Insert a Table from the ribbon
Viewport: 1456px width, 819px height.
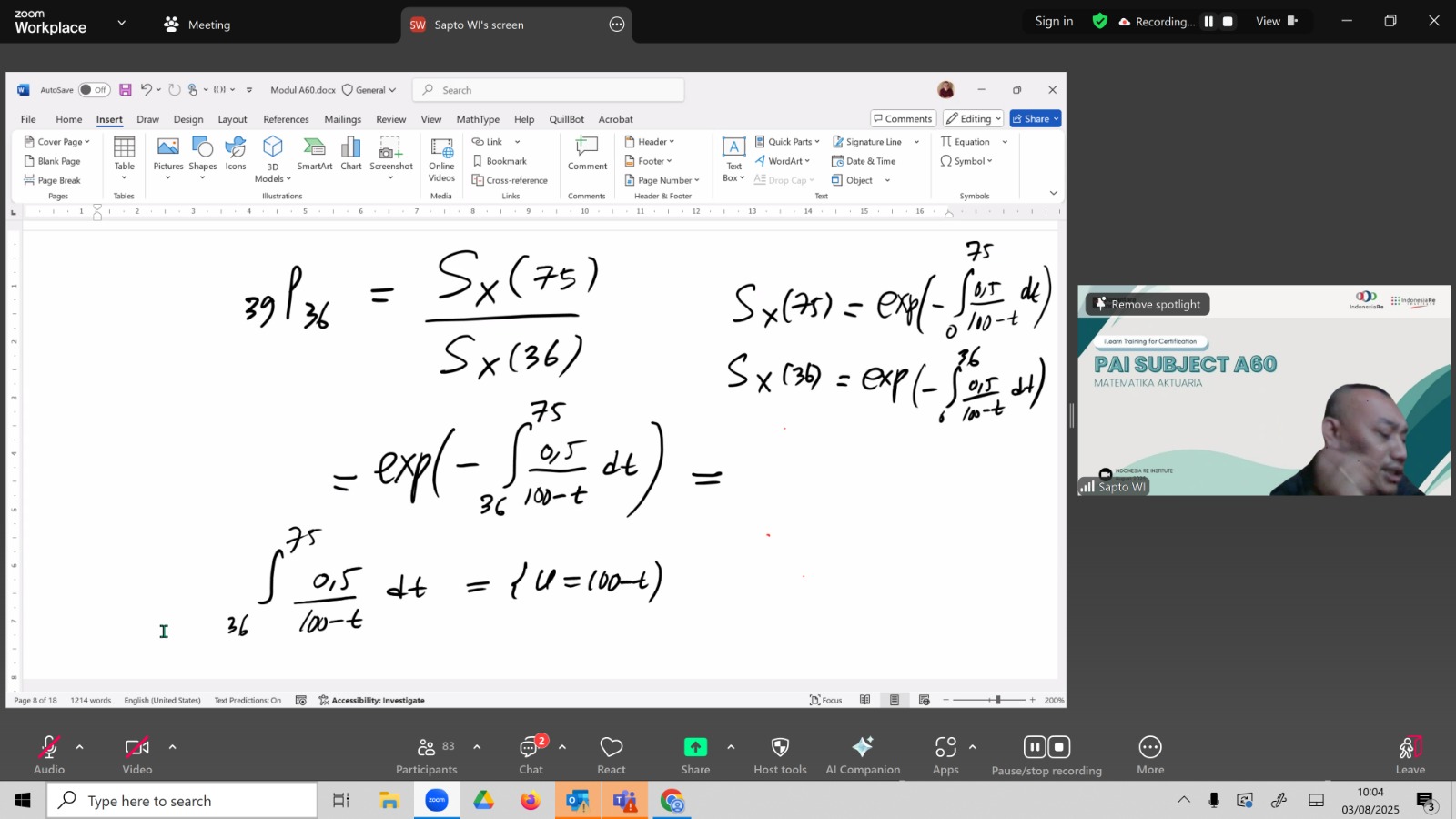[125, 157]
